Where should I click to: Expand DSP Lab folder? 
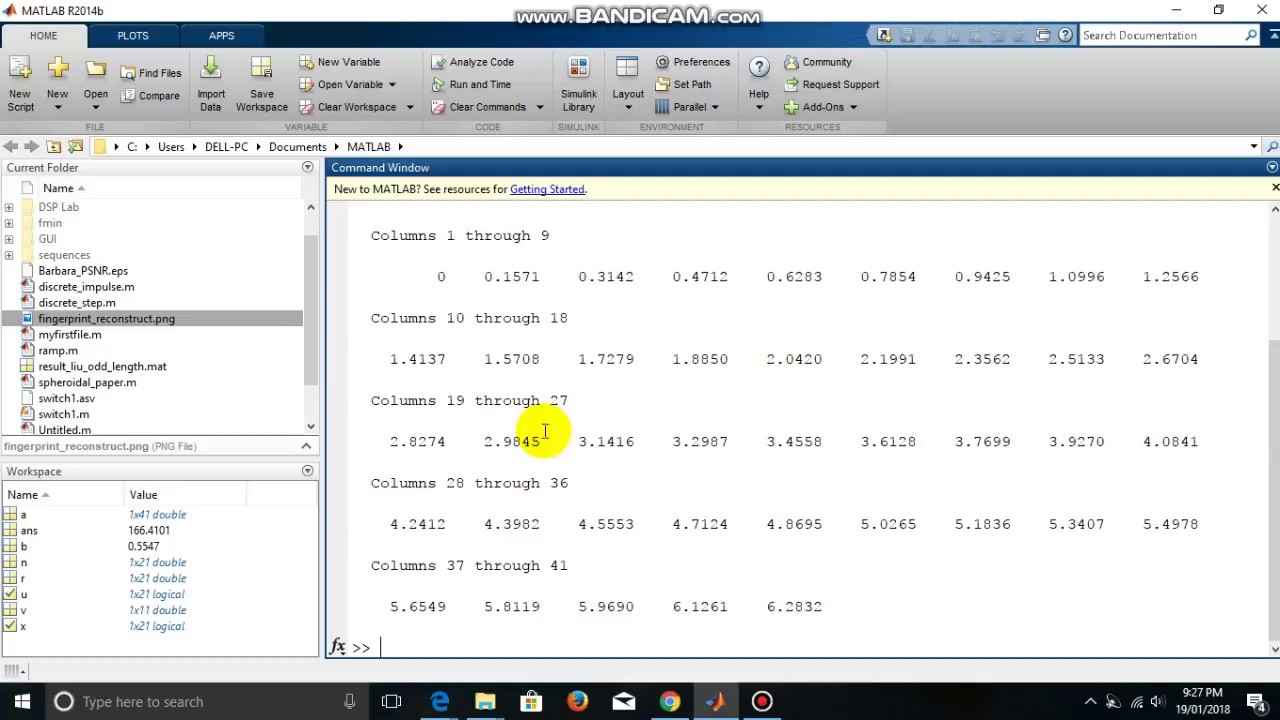(9, 207)
